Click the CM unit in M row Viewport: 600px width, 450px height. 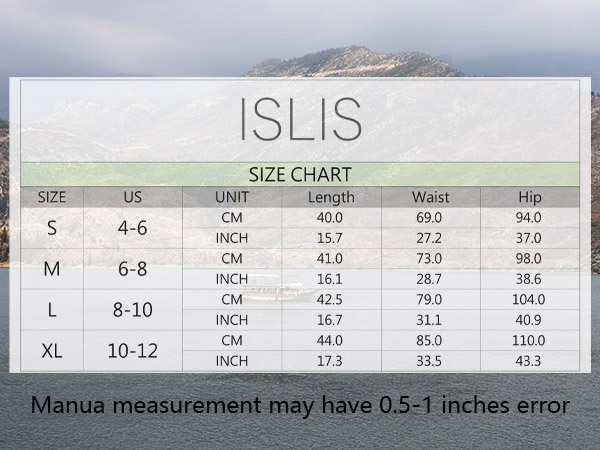[x=232, y=259]
